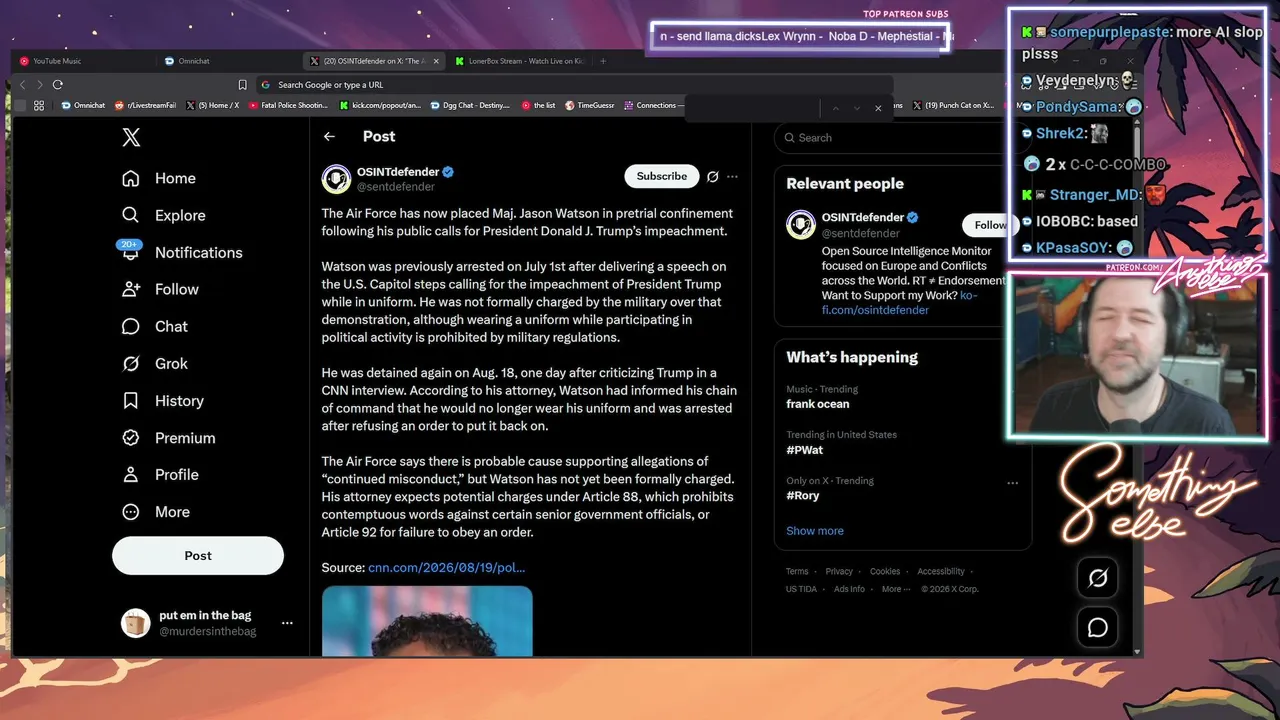This screenshot has height=720, width=1280.
Task: Open the Explore magnifier icon
Action: pos(131,215)
